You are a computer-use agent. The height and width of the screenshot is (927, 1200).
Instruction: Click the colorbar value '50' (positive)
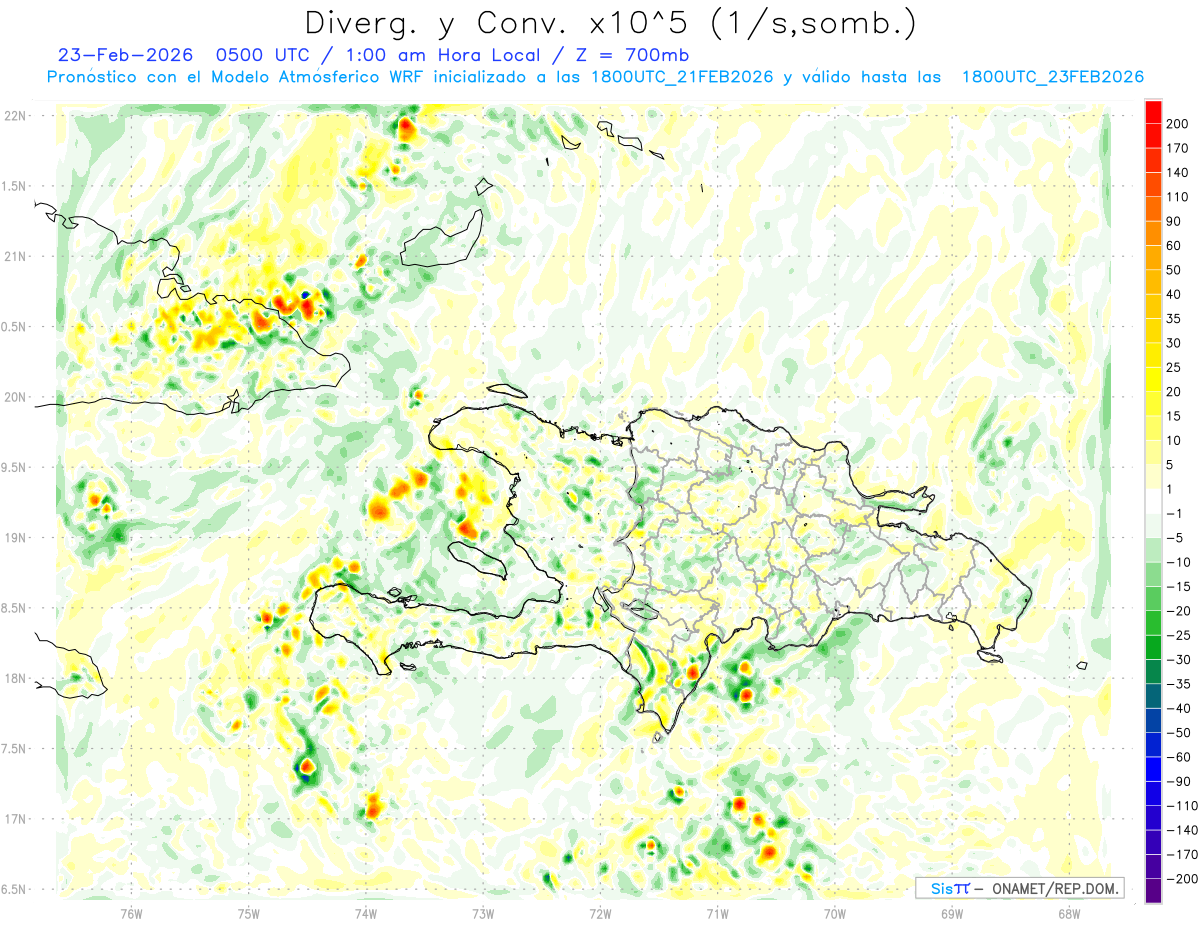tap(1174, 270)
